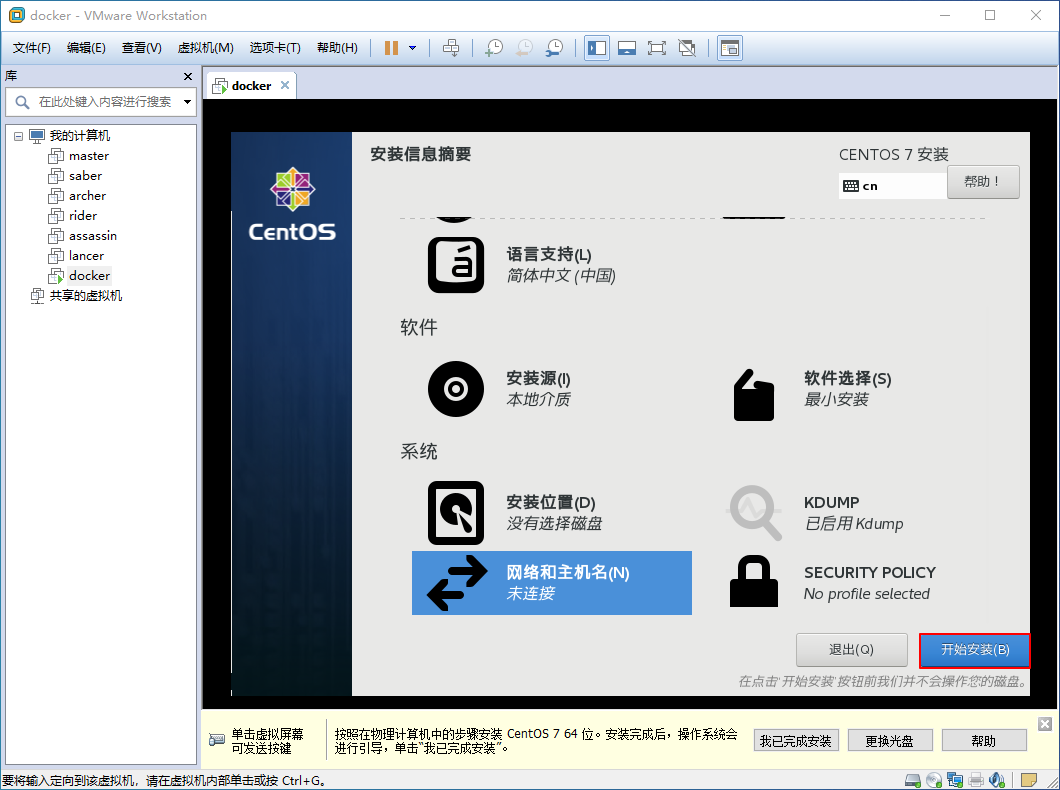This screenshot has width=1060, height=790.
Task: Open the suspend button dropdown arrow
Action: point(412,47)
